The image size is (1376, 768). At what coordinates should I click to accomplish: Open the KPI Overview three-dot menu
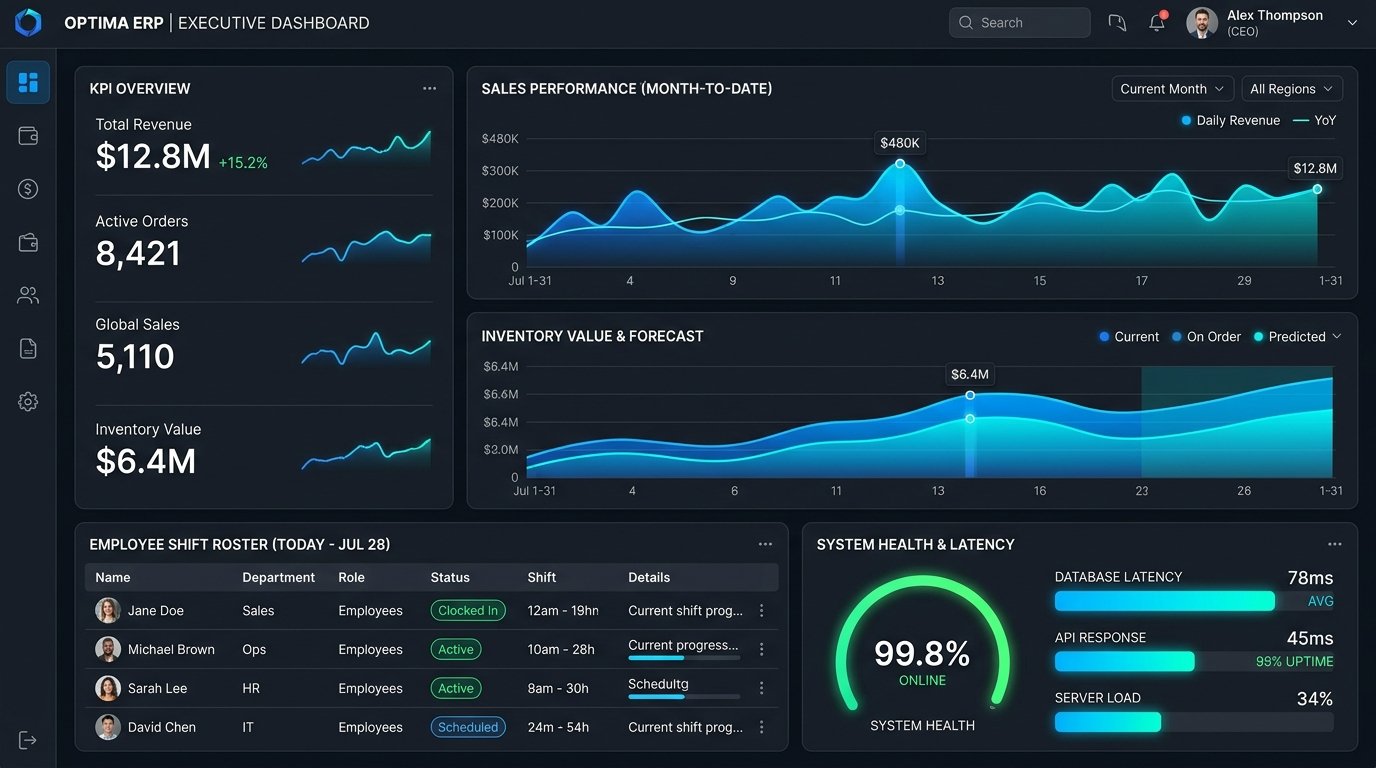pyautogui.click(x=430, y=89)
